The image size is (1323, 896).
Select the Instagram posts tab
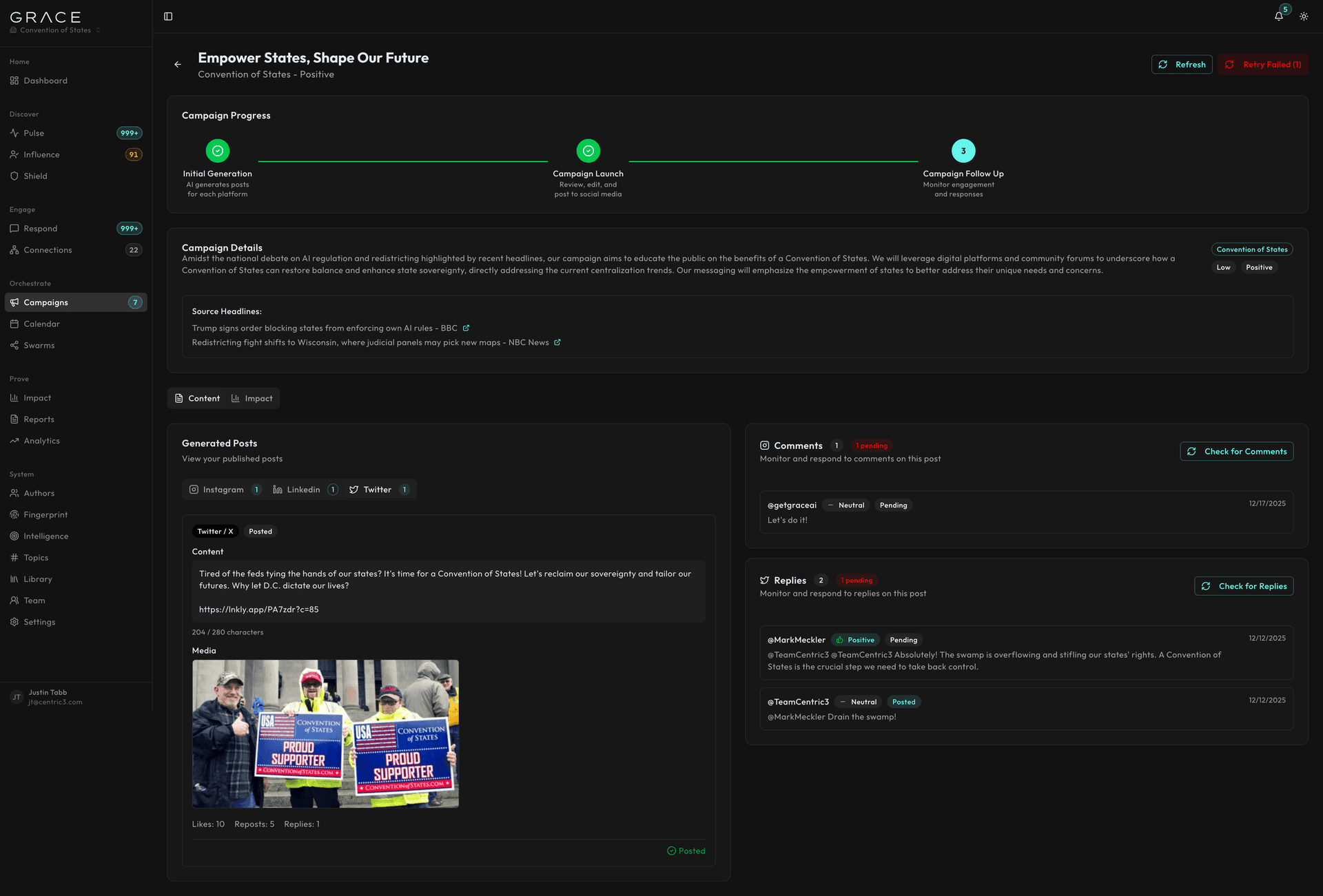pos(223,490)
